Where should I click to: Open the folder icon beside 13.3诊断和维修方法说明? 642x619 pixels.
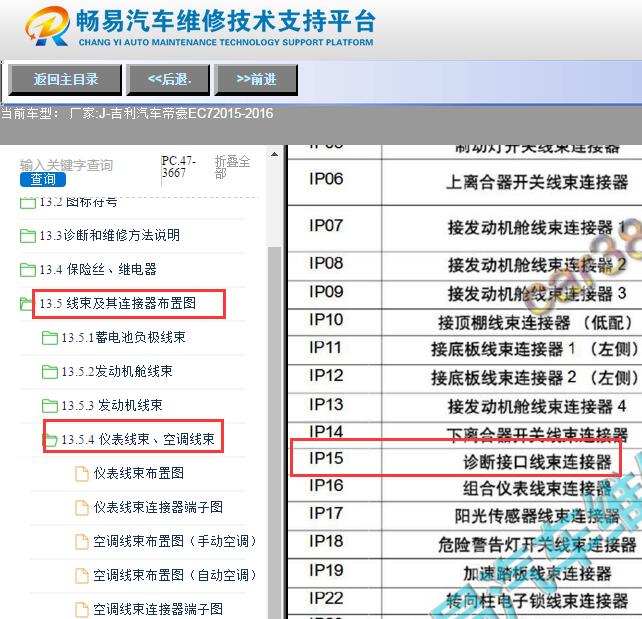[27, 235]
